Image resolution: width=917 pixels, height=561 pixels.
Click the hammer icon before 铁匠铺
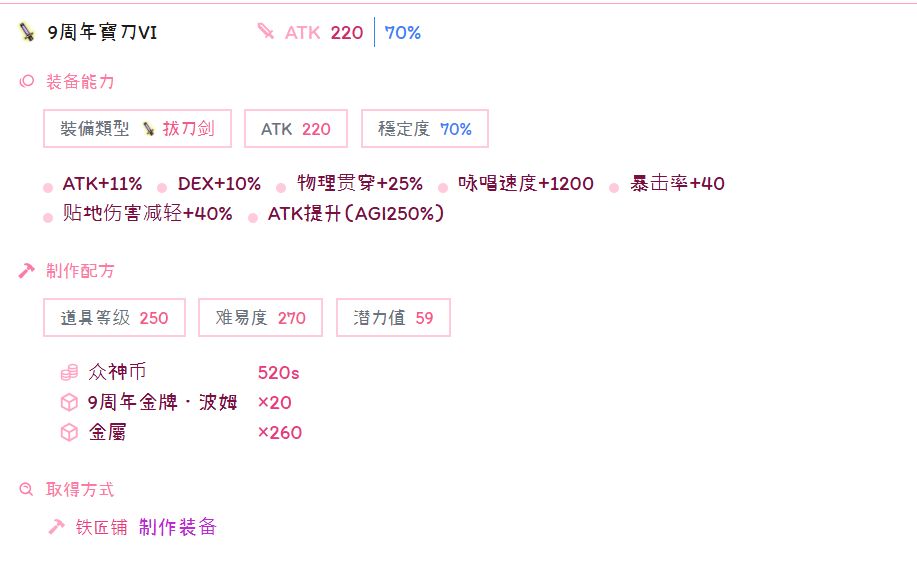tap(57, 527)
